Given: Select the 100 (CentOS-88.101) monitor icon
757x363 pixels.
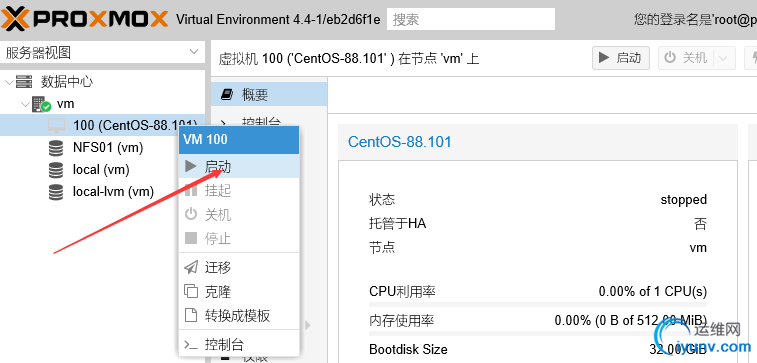Looking at the screenshot, I should point(56,126).
